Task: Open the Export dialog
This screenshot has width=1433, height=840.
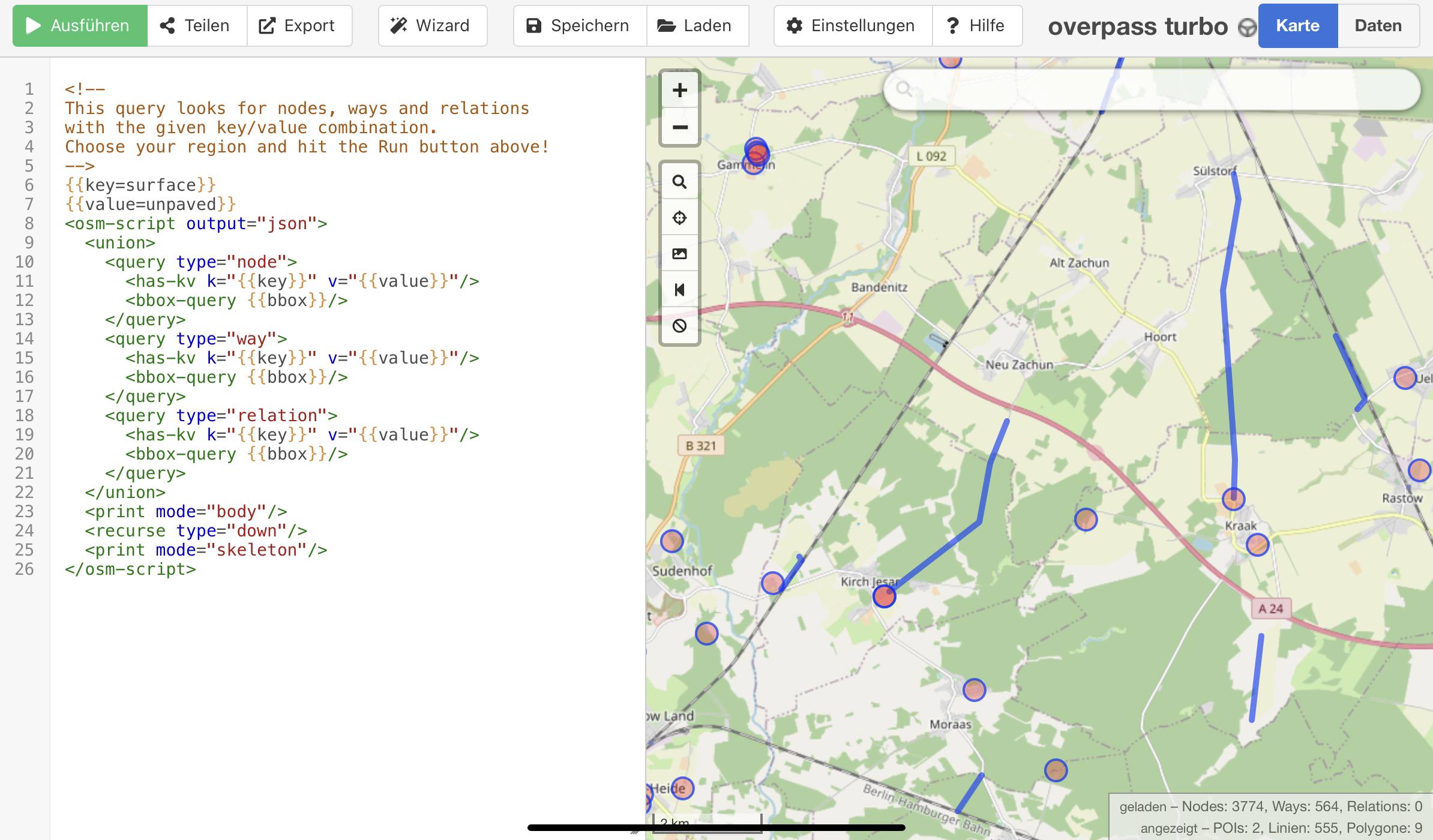Action: point(298,26)
